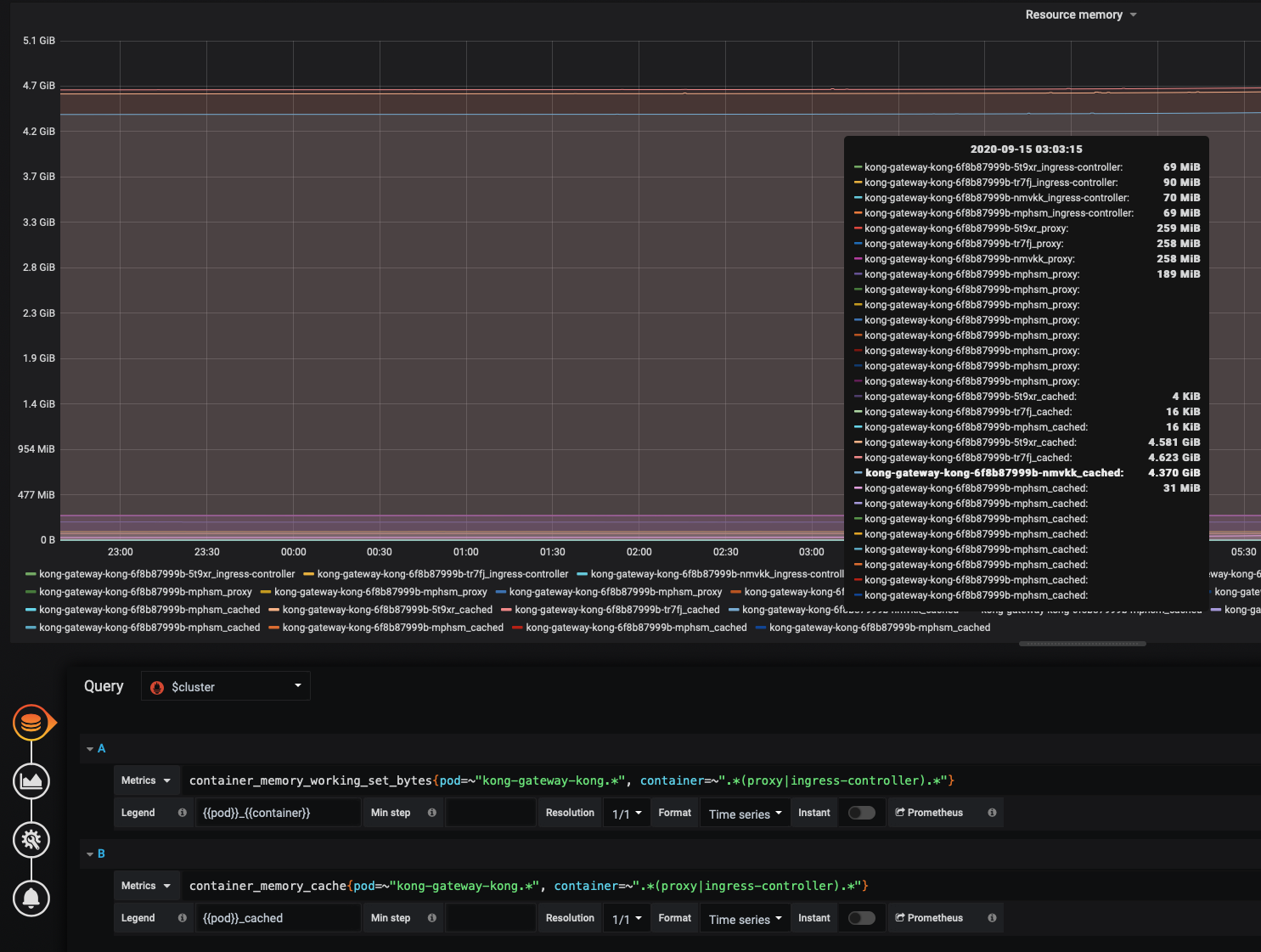The width and height of the screenshot is (1261, 952).
Task: Open the Format Time series dropdown in query A
Action: (745, 814)
